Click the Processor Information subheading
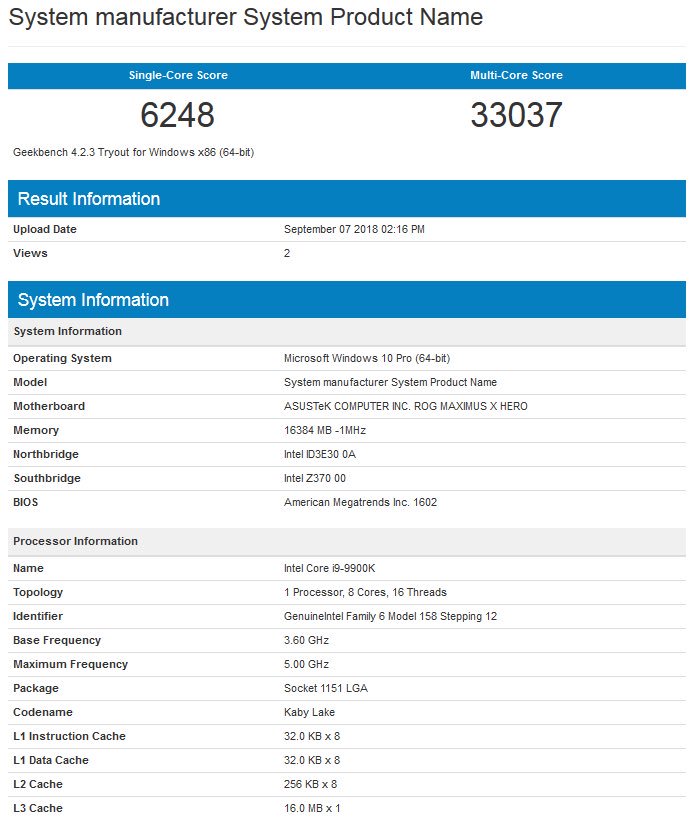The width and height of the screenshot is (689, 832). coord(347,541)
